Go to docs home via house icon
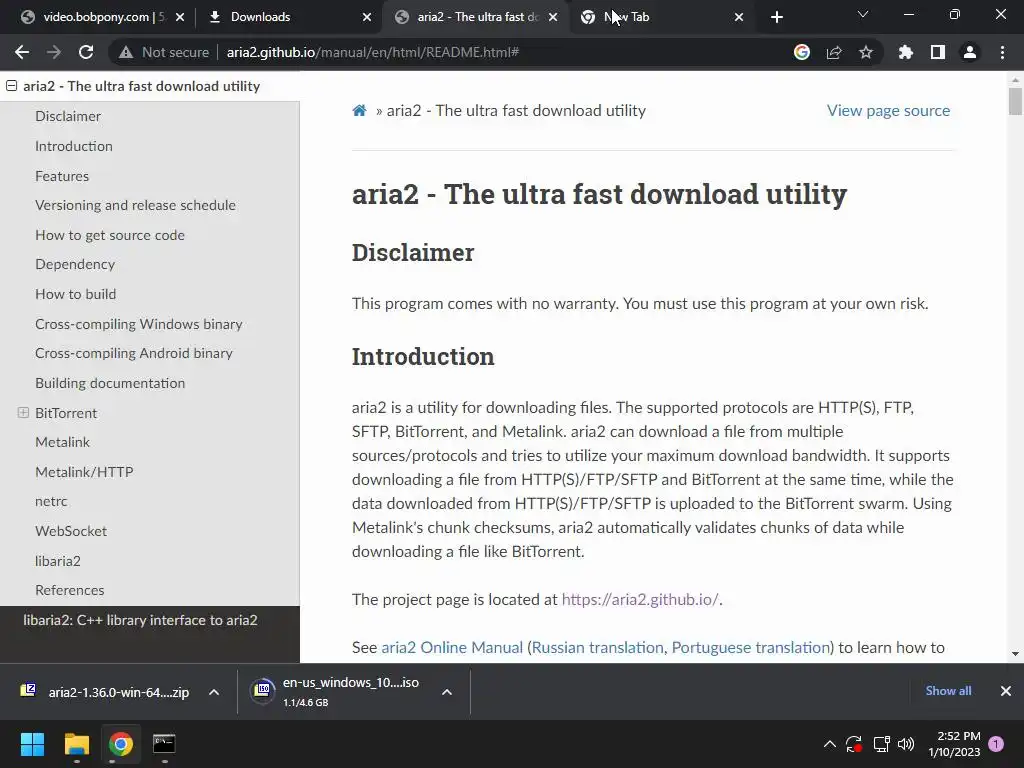This screenshot has height=768, width=1024. pos(359,110)
